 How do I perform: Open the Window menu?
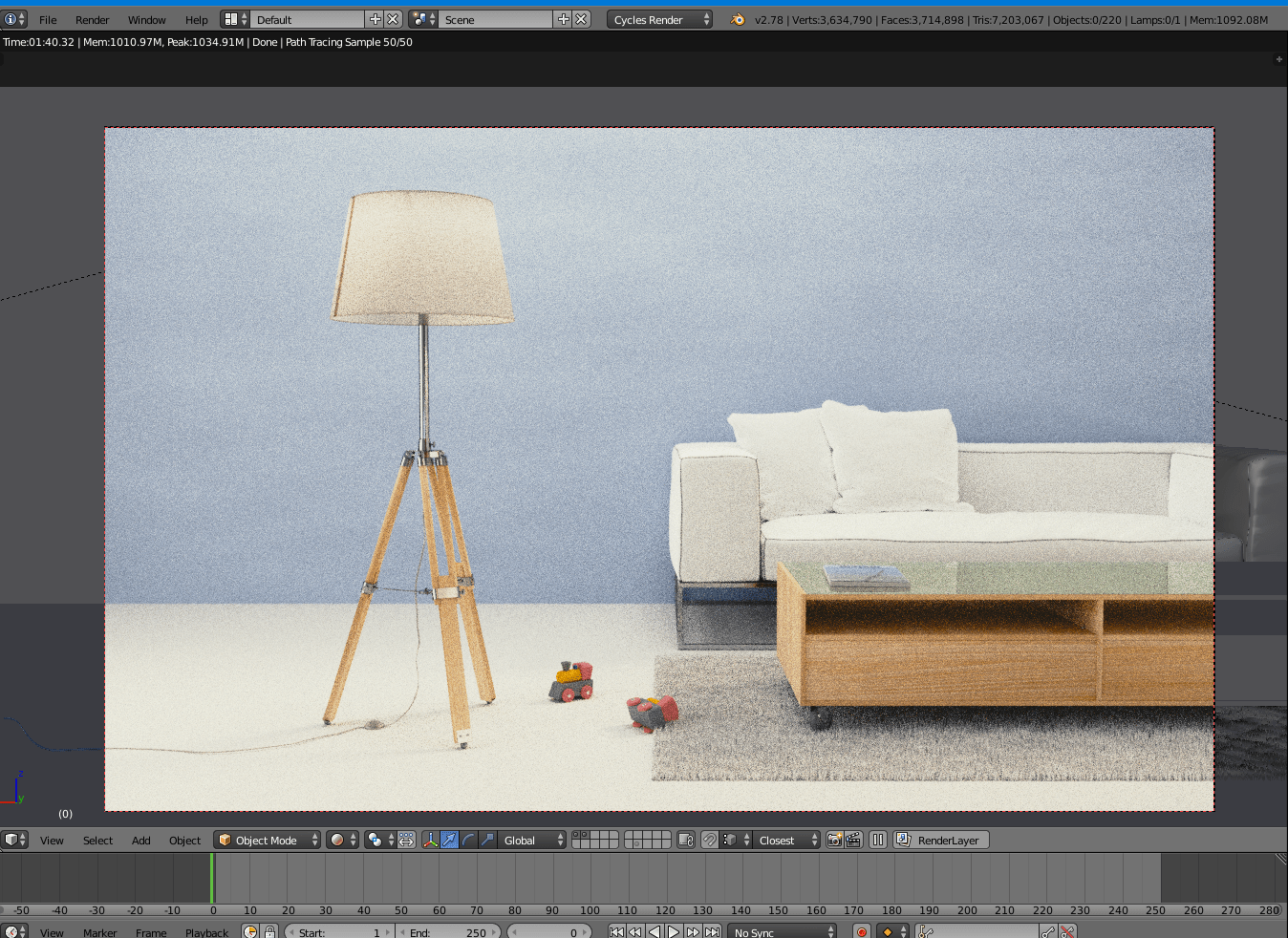[147, 19]
